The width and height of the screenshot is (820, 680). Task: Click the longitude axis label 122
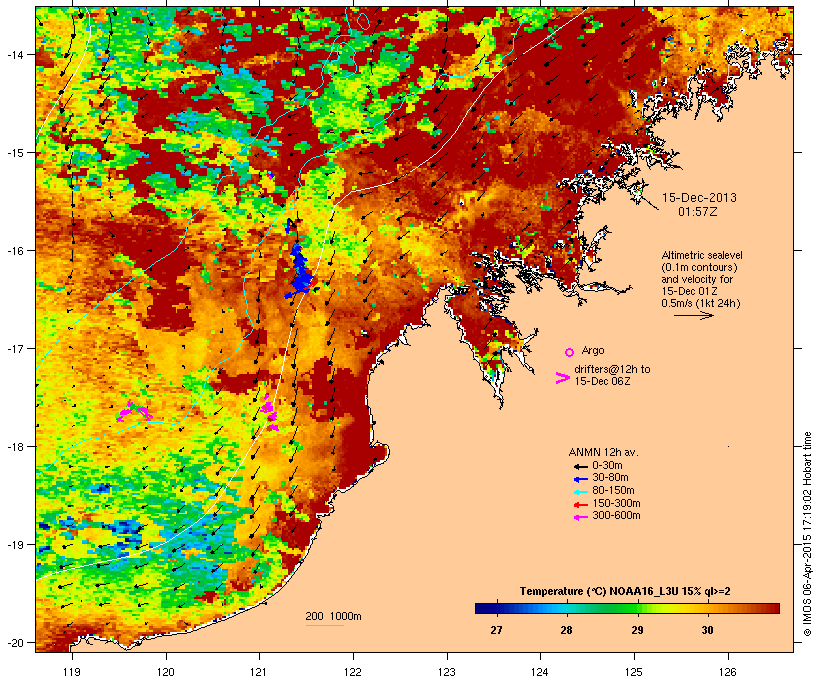(353, 672)
